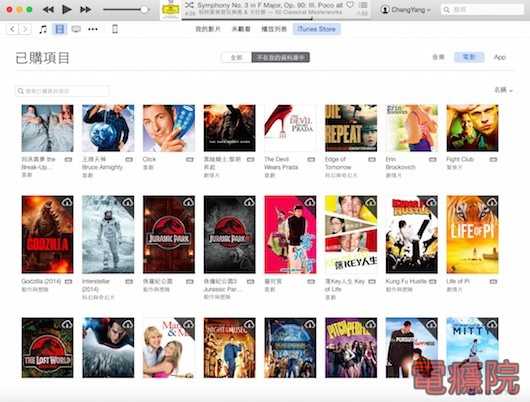The image size is (530, 402).
Task: Click the Erin Brockovich title text
Action: [x=401, y=163]
